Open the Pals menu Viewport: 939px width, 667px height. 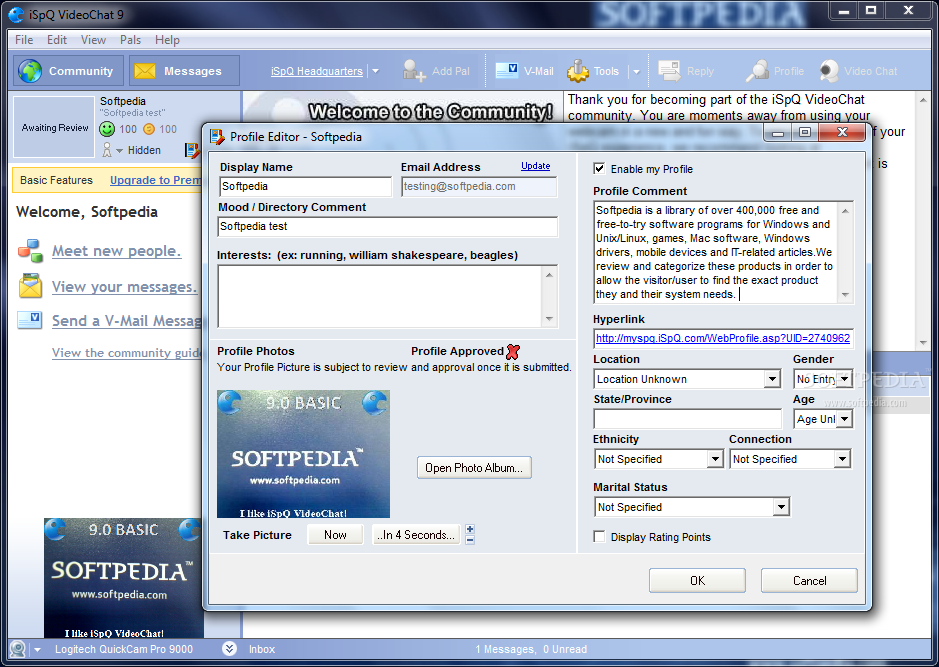130,40
